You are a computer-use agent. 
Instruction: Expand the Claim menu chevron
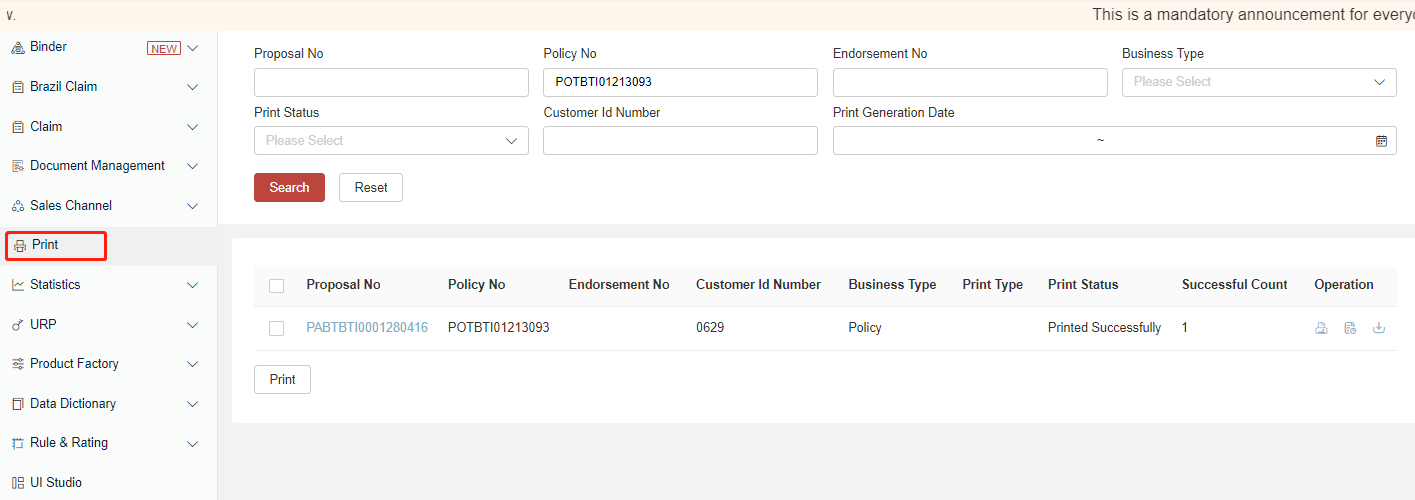pos(193,127)
